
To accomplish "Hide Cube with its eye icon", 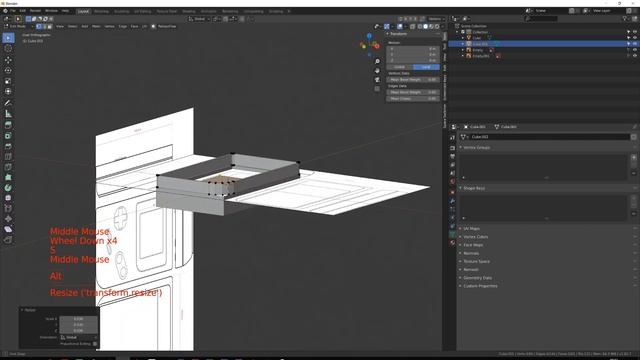I will [x=635, y=38].
